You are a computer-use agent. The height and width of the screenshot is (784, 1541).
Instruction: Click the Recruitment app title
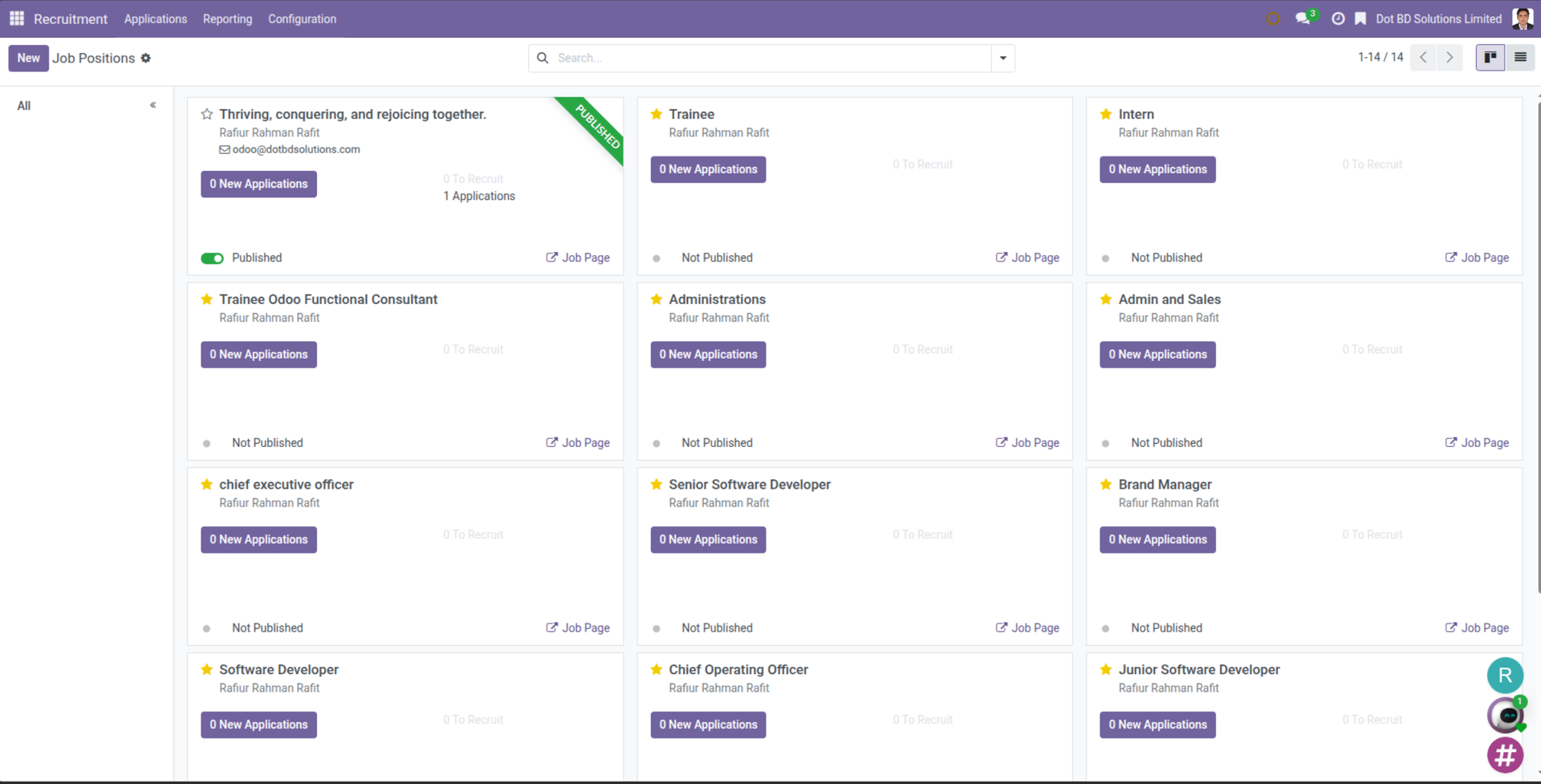pyautogui.click(x=71, y=18)
